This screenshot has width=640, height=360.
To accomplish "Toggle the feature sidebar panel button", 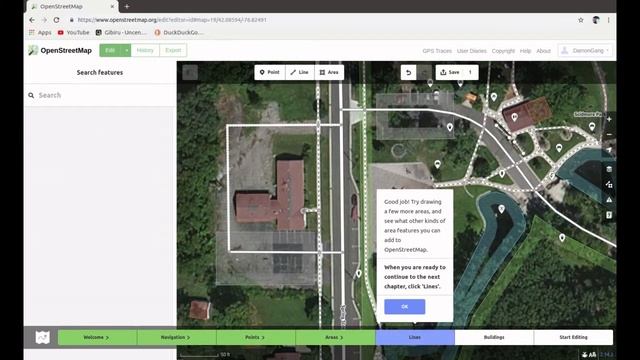I will (190, 72).
